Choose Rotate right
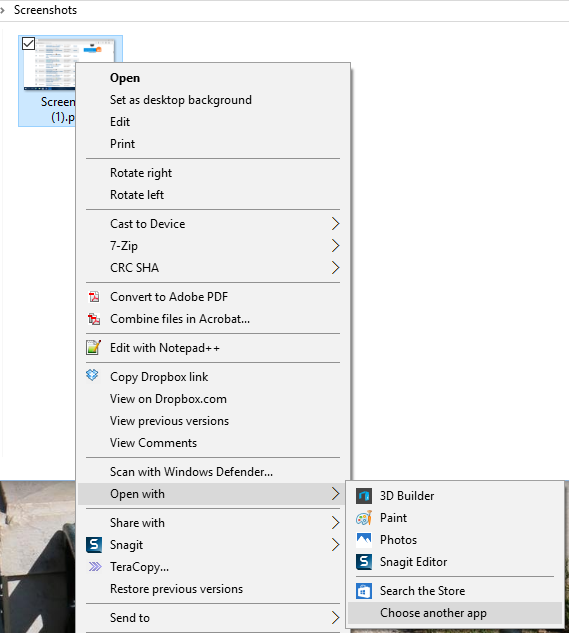The height and width of the screenshot is (633, 569). click(213, 173)
